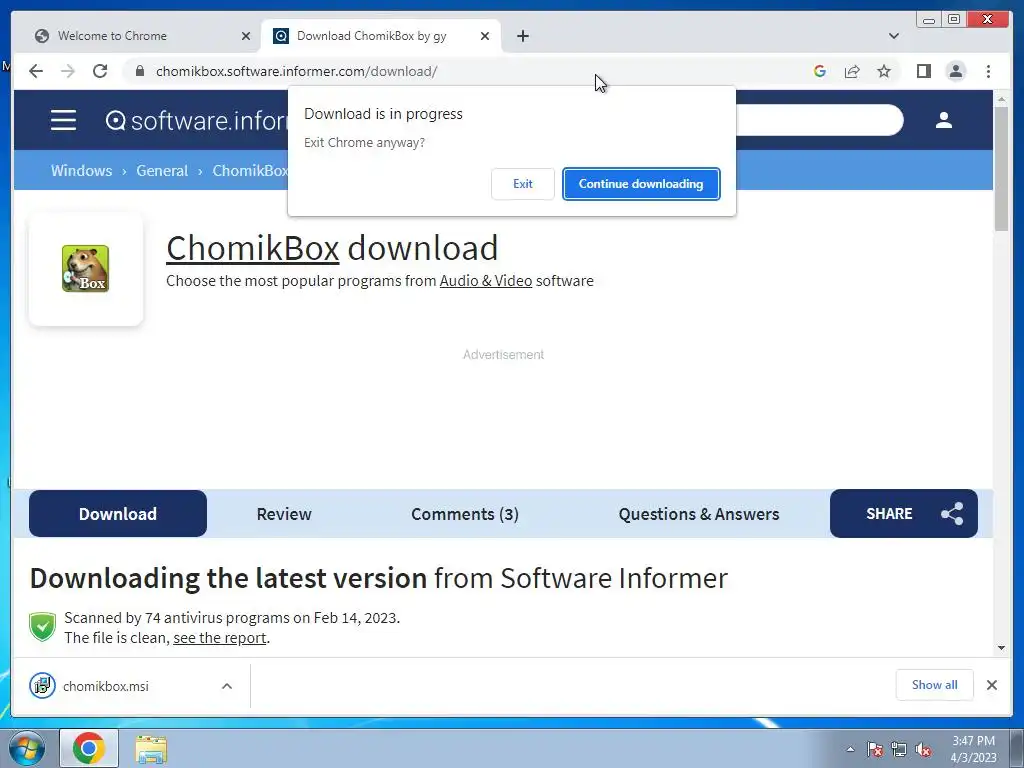This screenshot has width=1024, height=768.
Task: Click the padlock site info icon
Action: click(x=140, y=71)
